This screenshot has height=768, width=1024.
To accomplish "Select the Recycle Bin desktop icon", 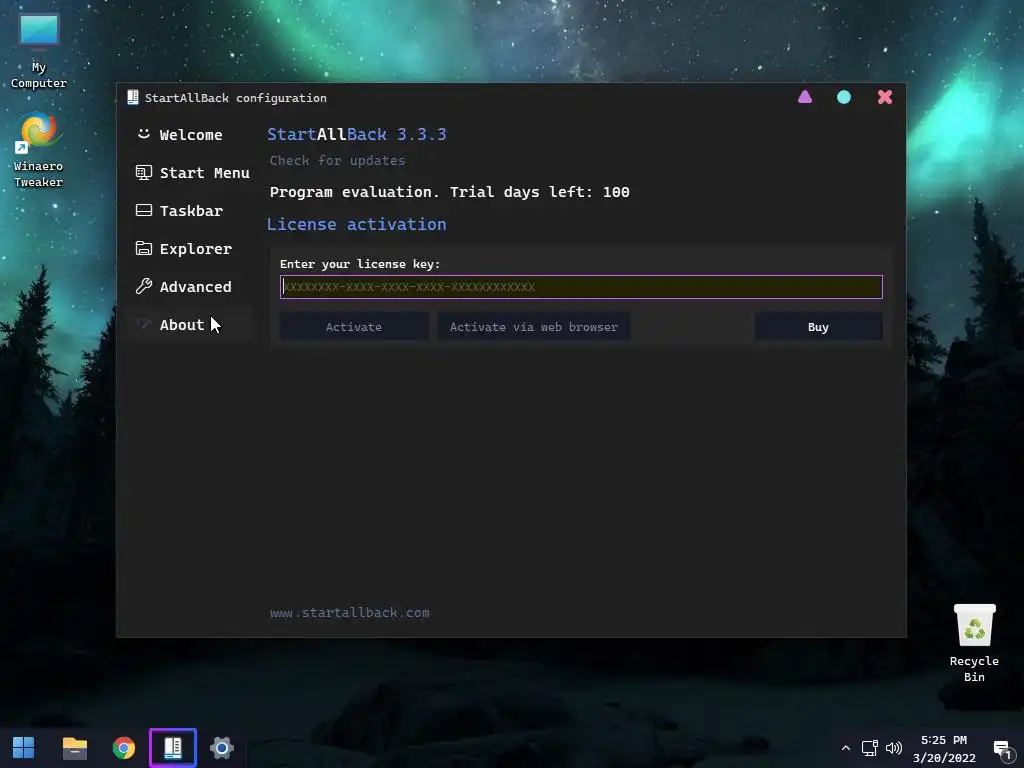I will coord(974,643).
